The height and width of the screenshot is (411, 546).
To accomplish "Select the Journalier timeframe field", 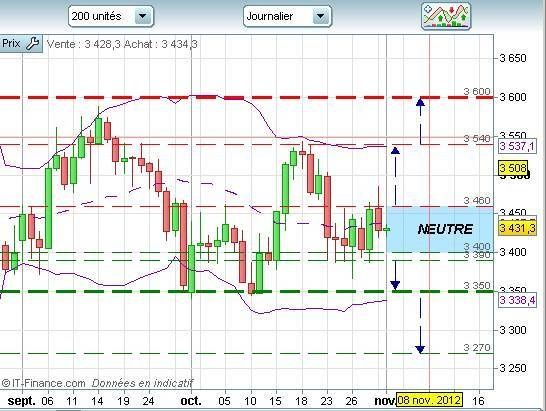I will tap(287, 16).
